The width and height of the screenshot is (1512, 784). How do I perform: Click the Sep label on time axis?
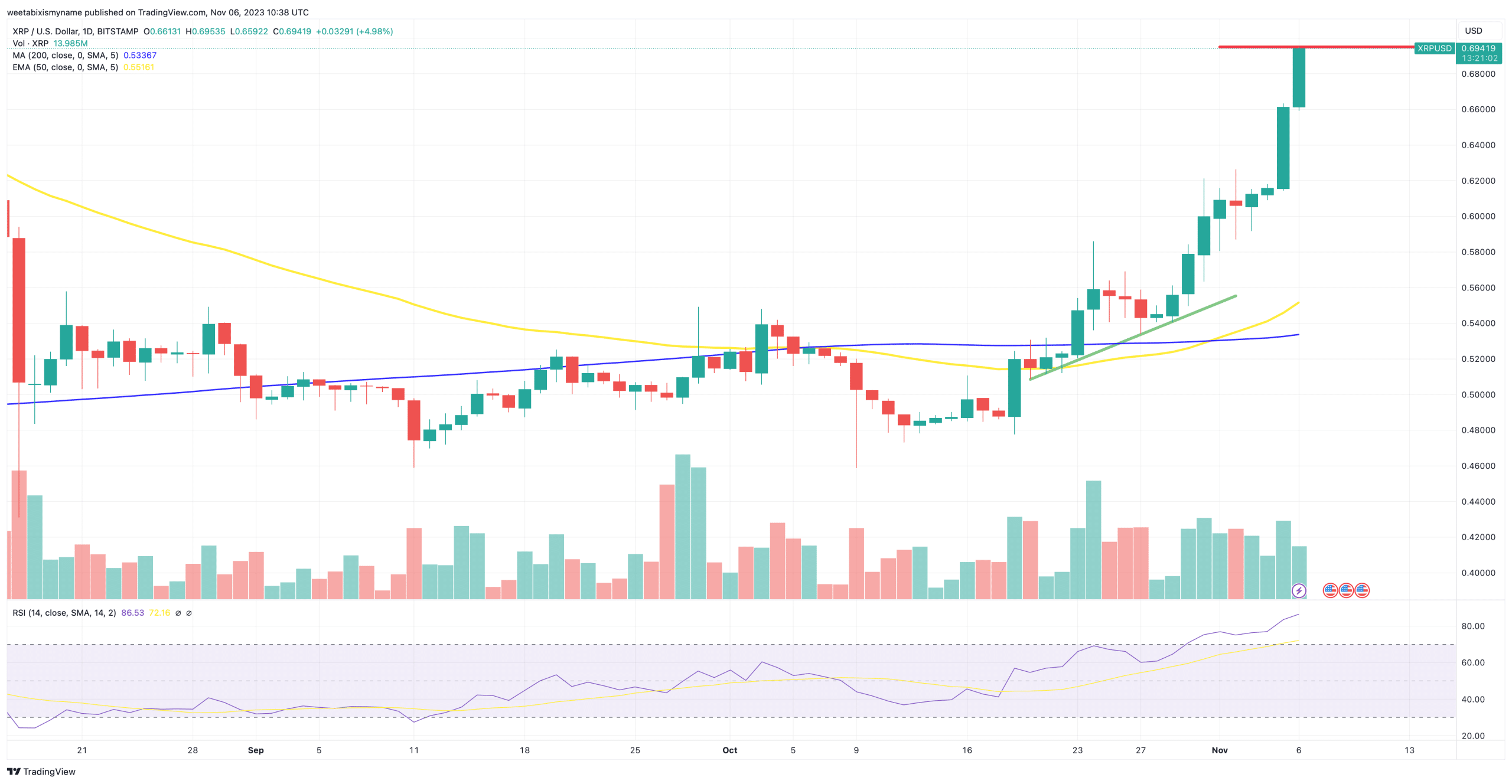coord(256,750)
